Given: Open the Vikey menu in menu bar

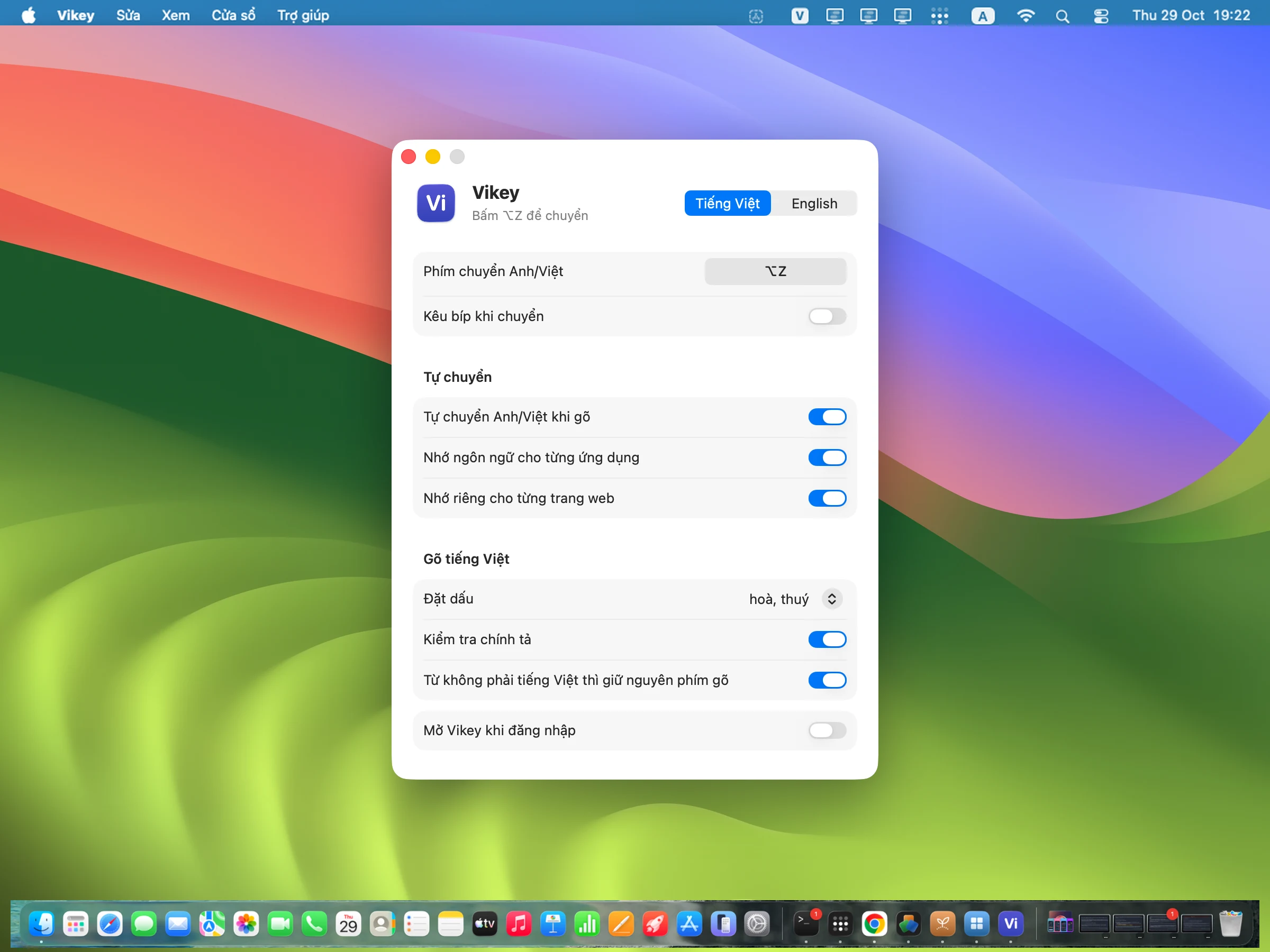Looking at the screenshot, I should point(75,15).
